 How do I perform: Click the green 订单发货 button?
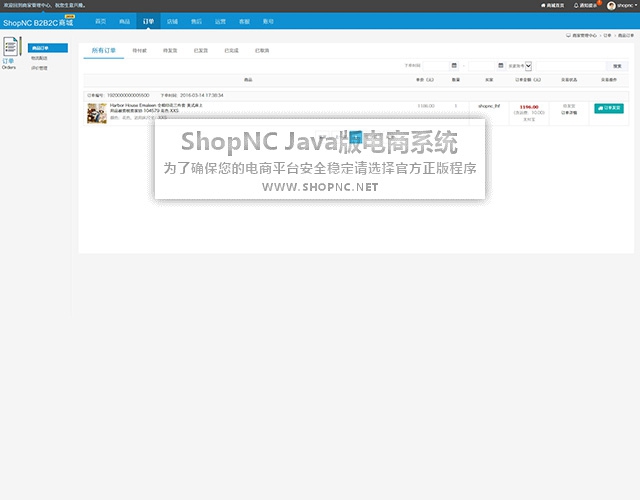(x=609, y=108)
